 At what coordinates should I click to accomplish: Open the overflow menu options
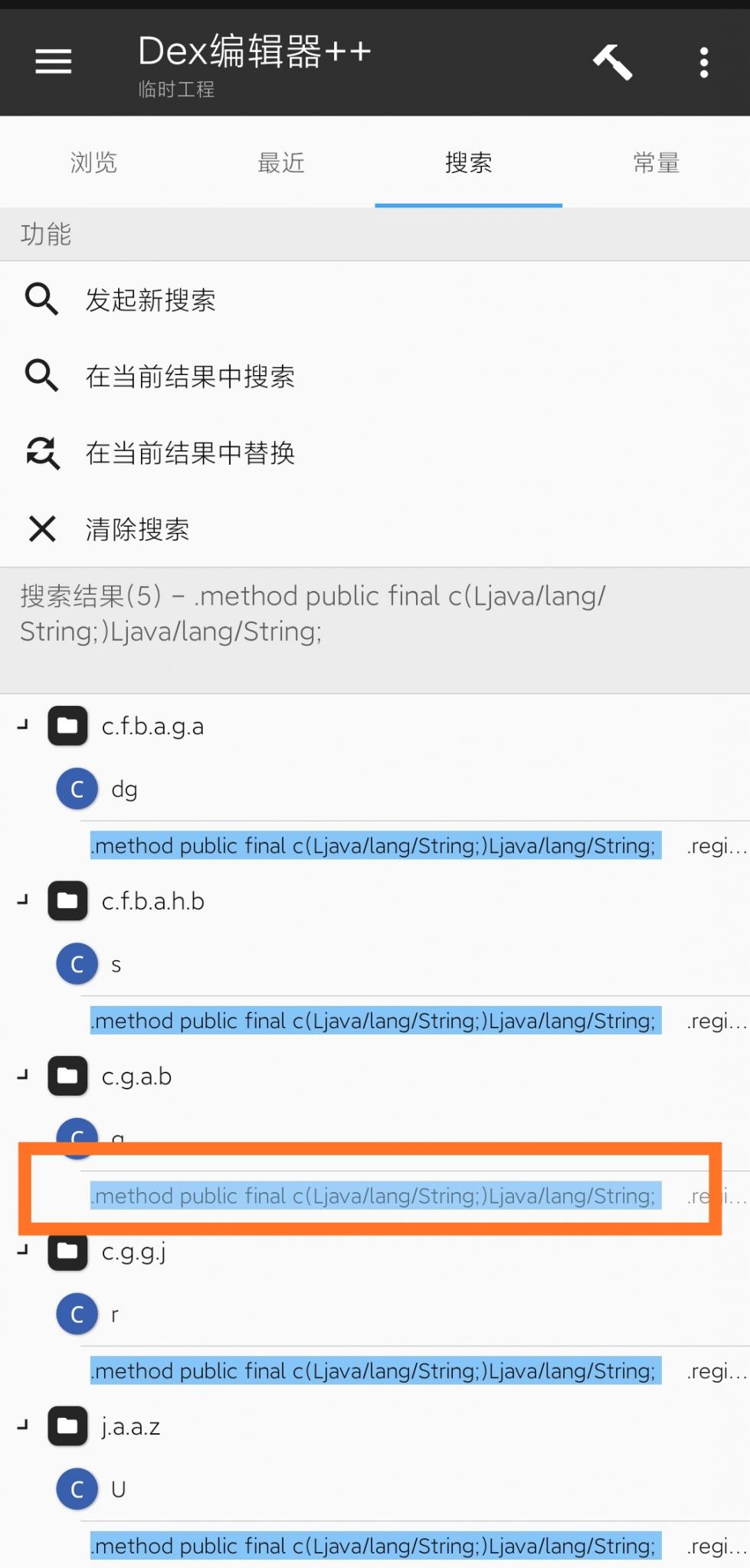(703, 61)
